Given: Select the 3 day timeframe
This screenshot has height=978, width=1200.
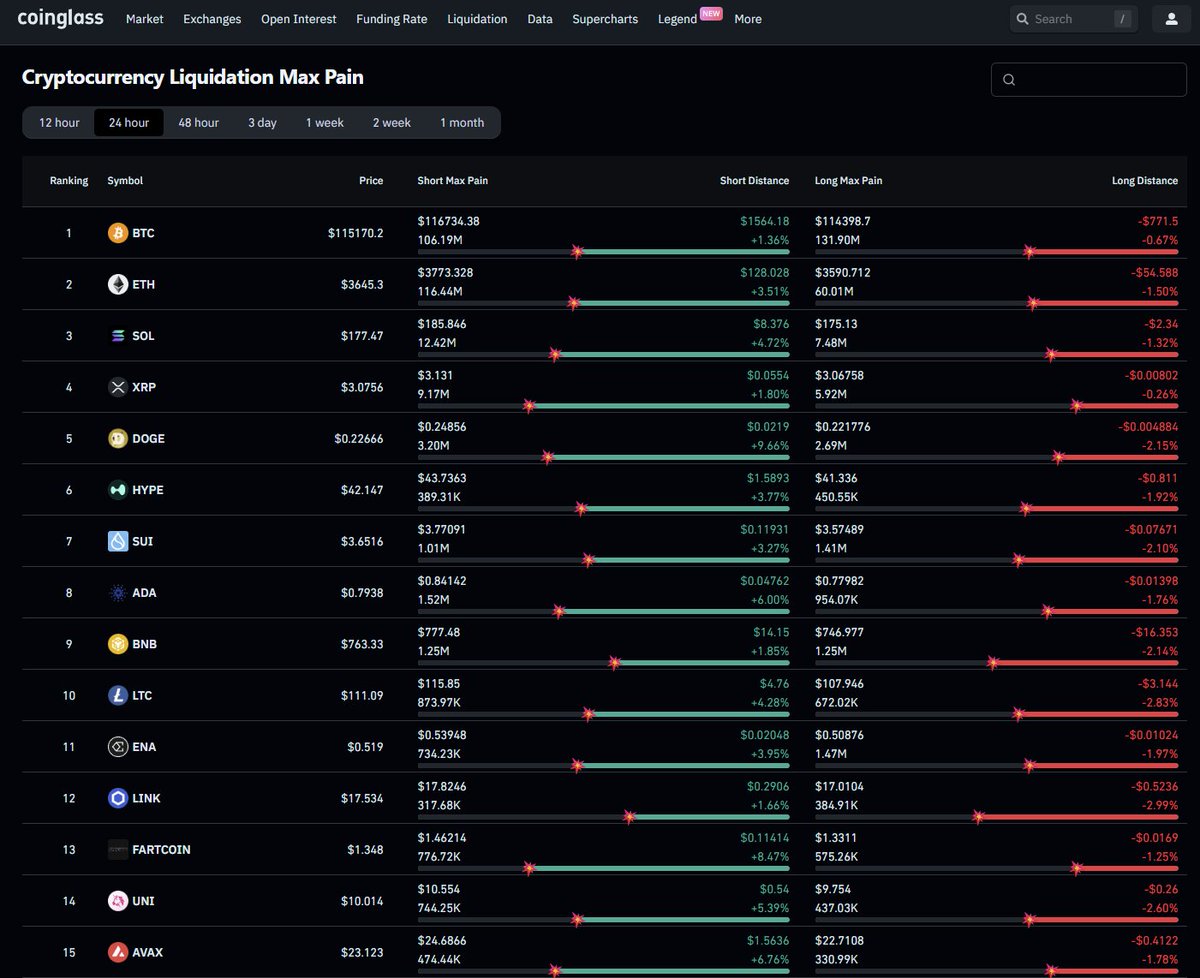Looking at the screenshot, I should coord(262,123).
